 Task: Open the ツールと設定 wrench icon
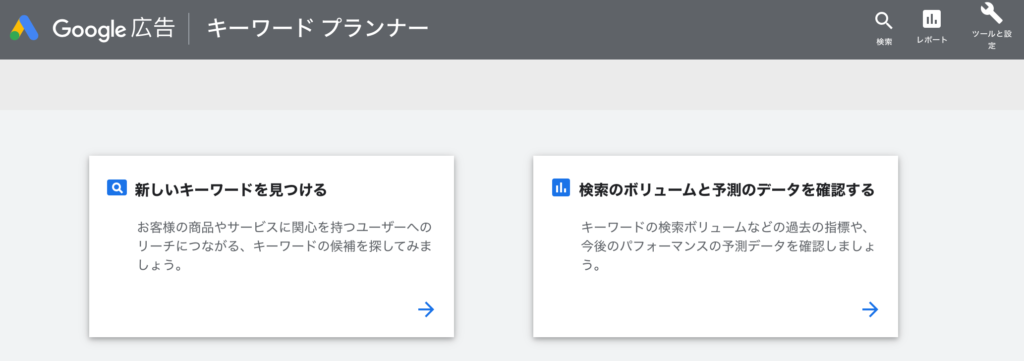click(991, 13)
